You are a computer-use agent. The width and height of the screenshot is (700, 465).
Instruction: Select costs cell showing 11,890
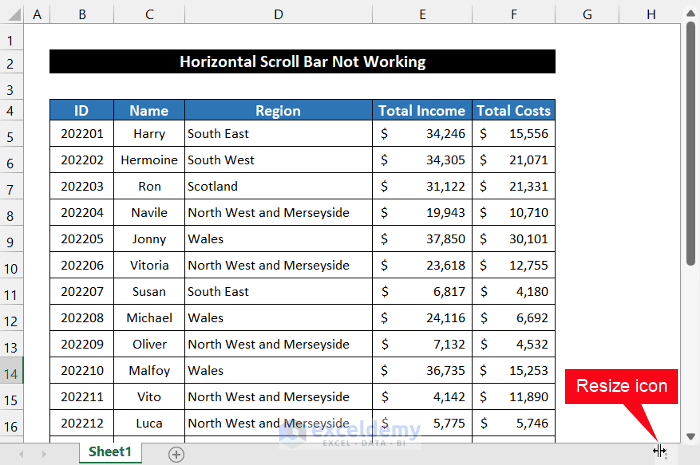pyautogui.click(x=514, y=397)
